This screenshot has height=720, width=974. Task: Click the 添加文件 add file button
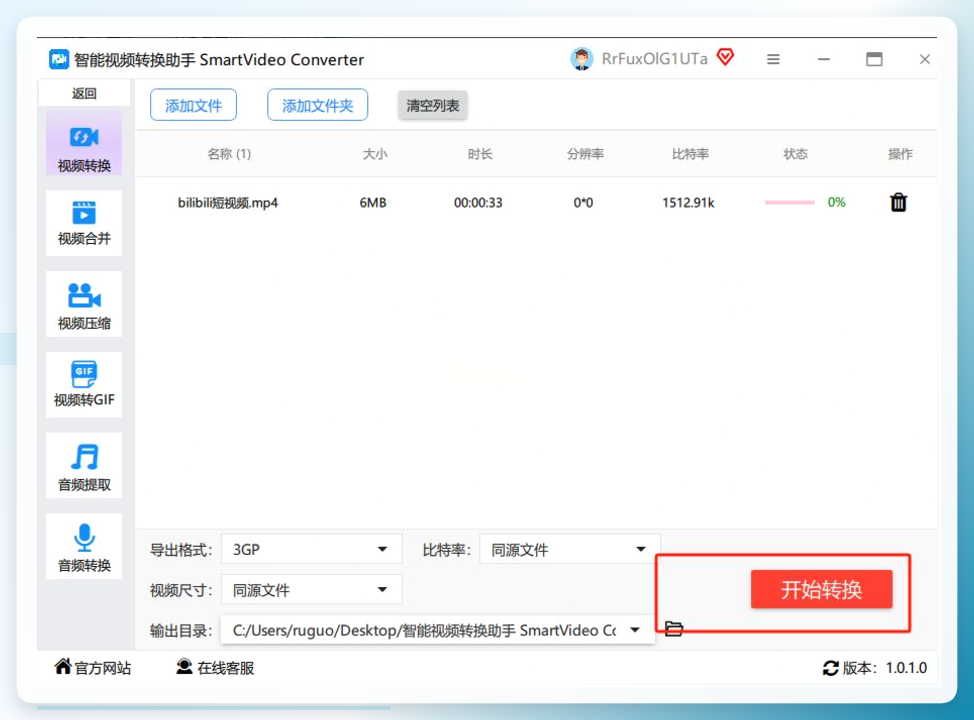pyautogui.click(x=193, y=105)
